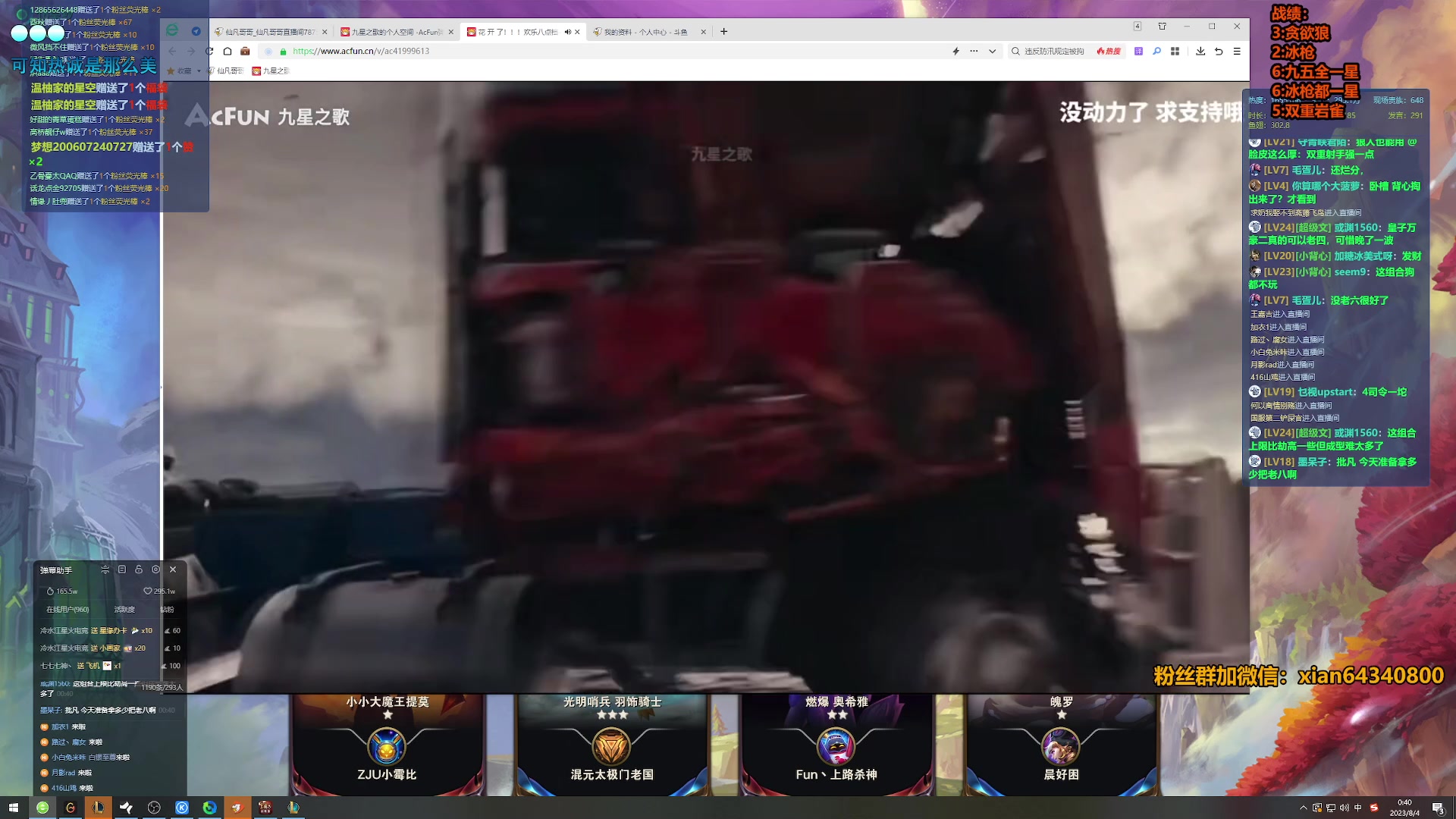The height and width of the screenshot is (819, 1456).
Task: Reload the AcFun page
Action: 209,52
